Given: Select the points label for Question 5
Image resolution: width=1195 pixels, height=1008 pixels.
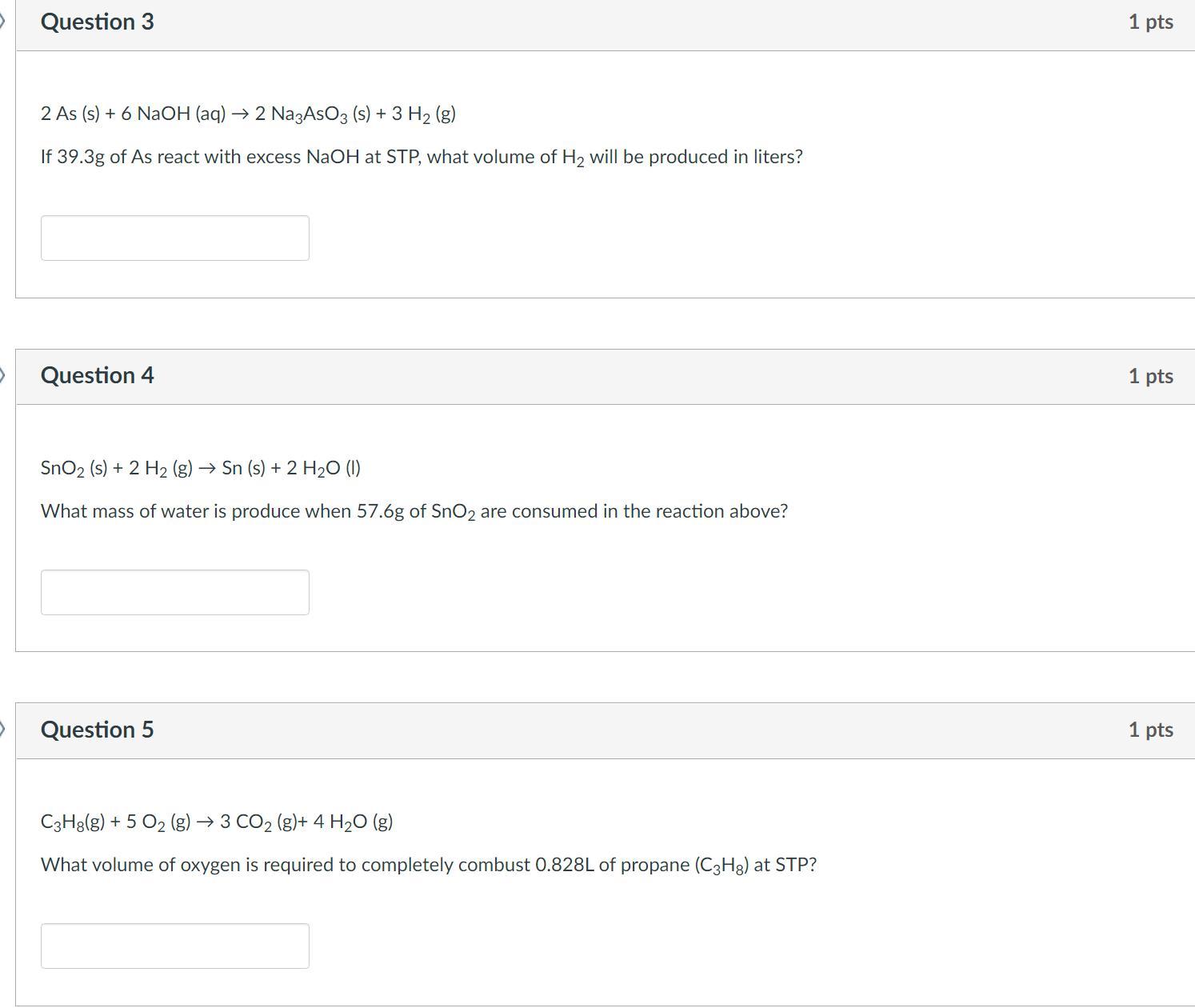Looking at the screenshot, I should (x=1150, y=730).
